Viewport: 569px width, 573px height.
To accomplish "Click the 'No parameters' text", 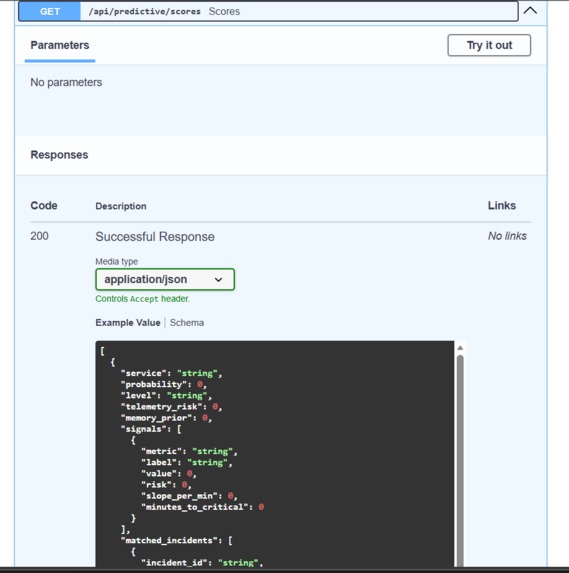I will click(x=66, y=83).
